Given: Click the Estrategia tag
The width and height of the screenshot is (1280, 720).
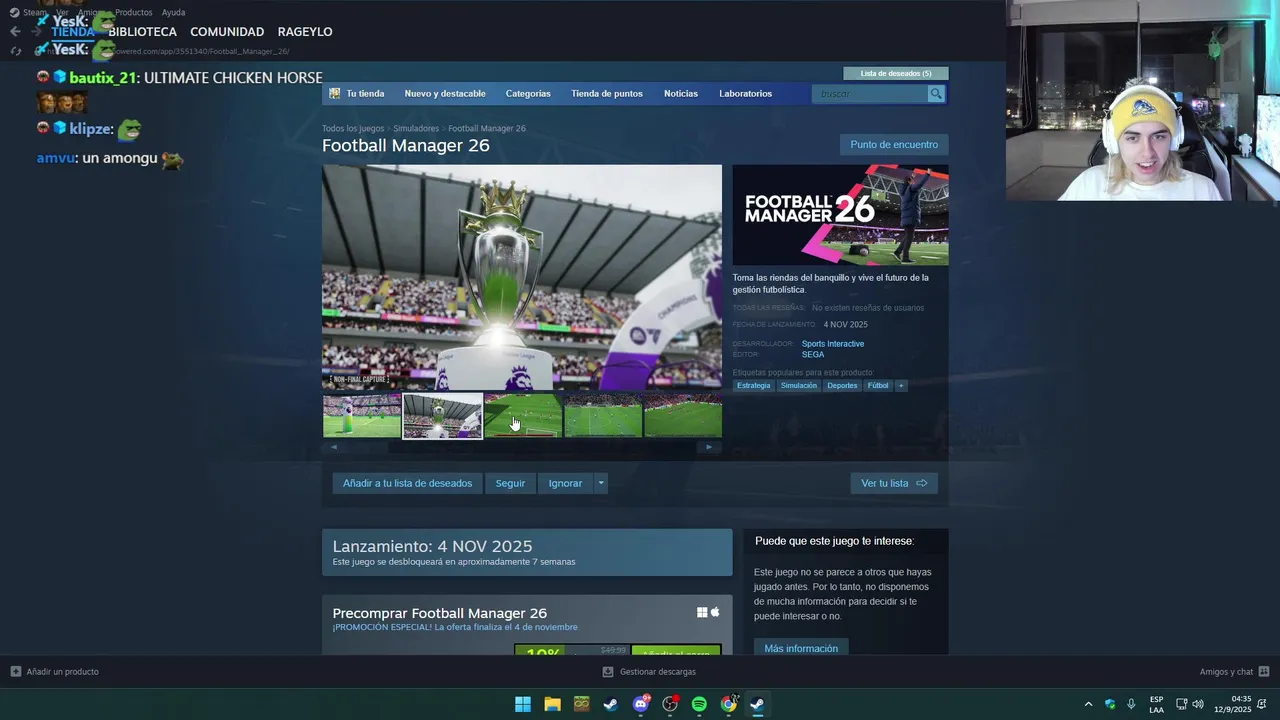Looking at the screenshot, I should click(754, 386).
